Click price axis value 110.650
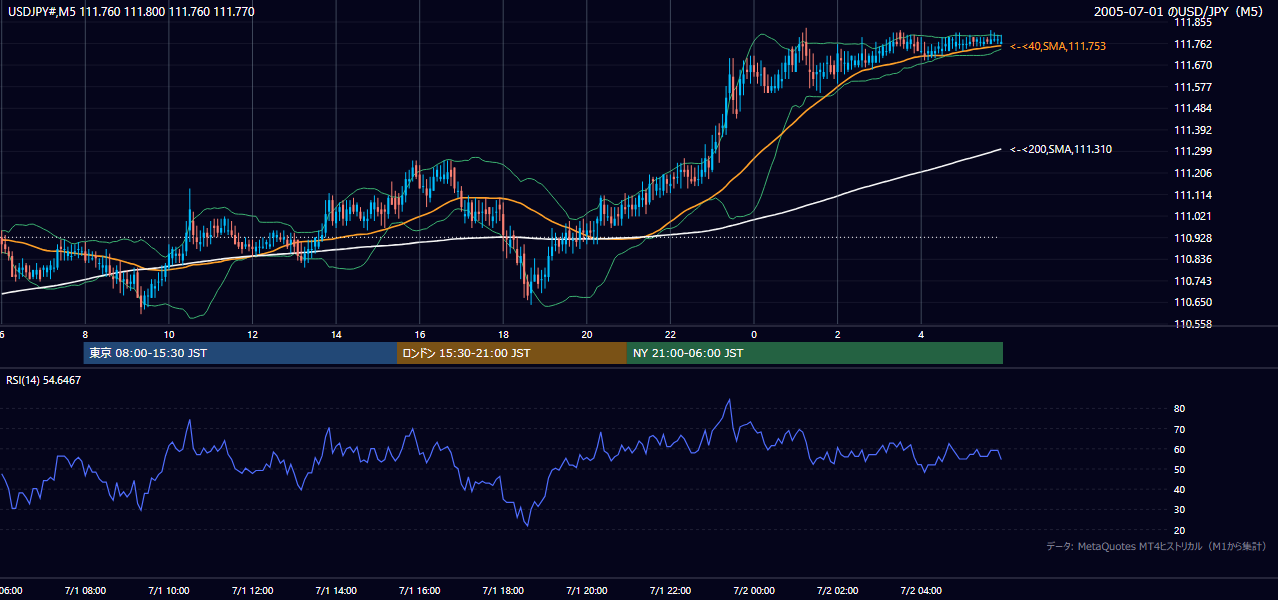This screenshot has height=600, width=1278. pos(1193,302)
